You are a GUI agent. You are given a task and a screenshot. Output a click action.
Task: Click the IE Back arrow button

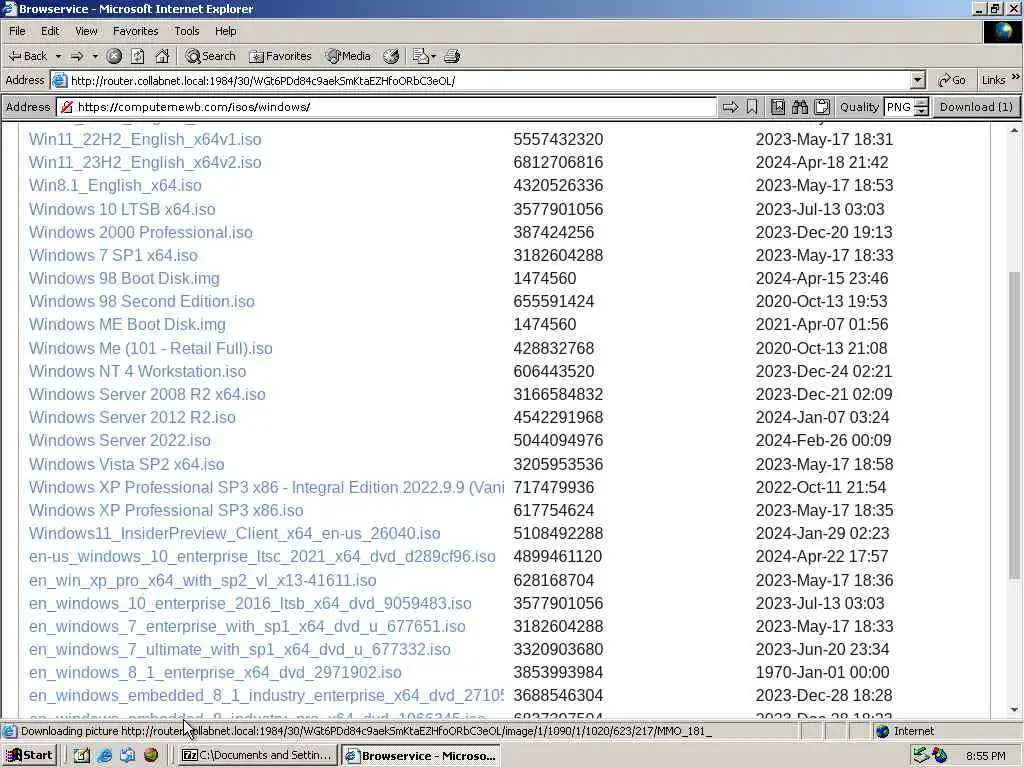27,56
